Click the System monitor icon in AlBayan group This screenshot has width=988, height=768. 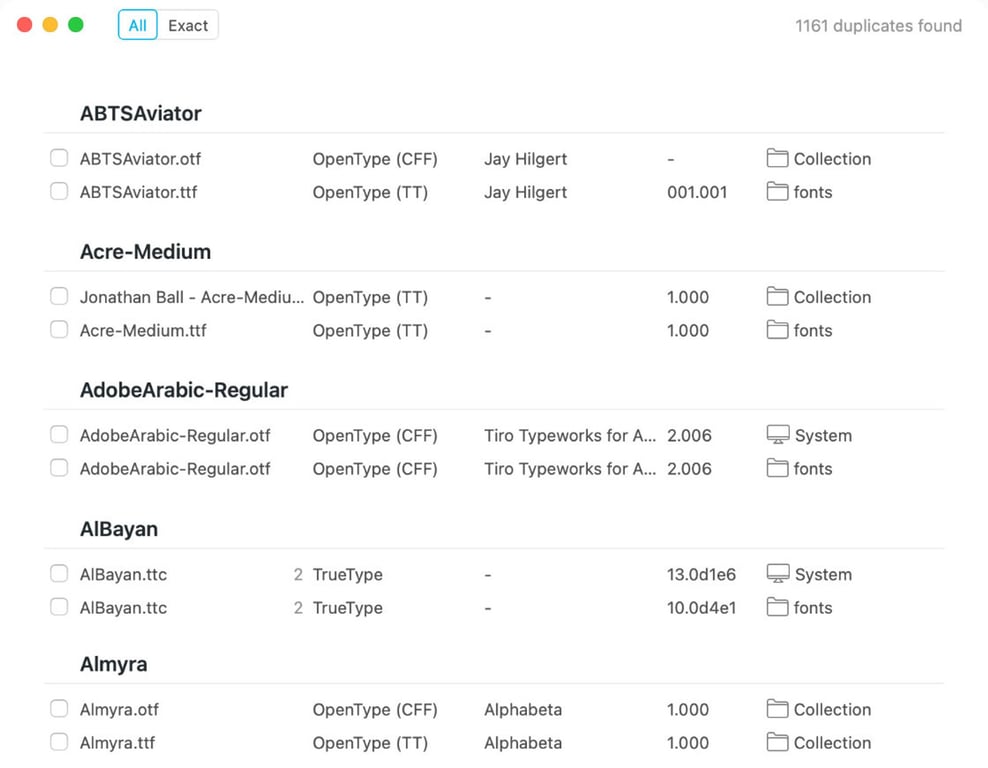(x=778, y=574)
